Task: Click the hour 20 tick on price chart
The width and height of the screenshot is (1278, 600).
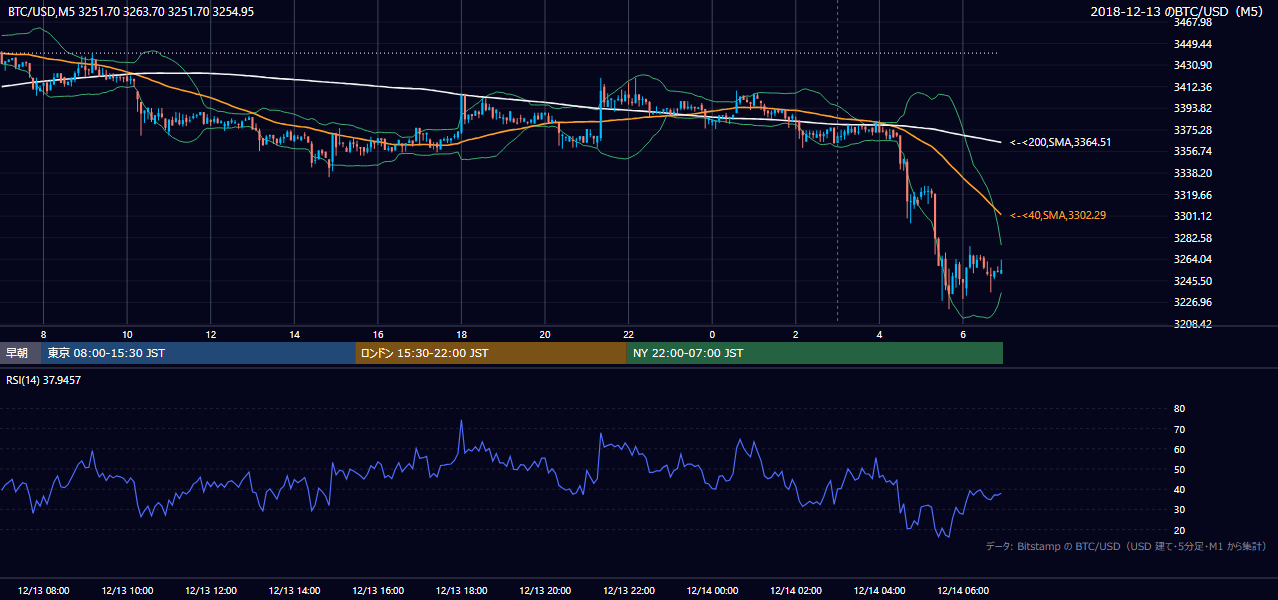Action: (545, 334)
